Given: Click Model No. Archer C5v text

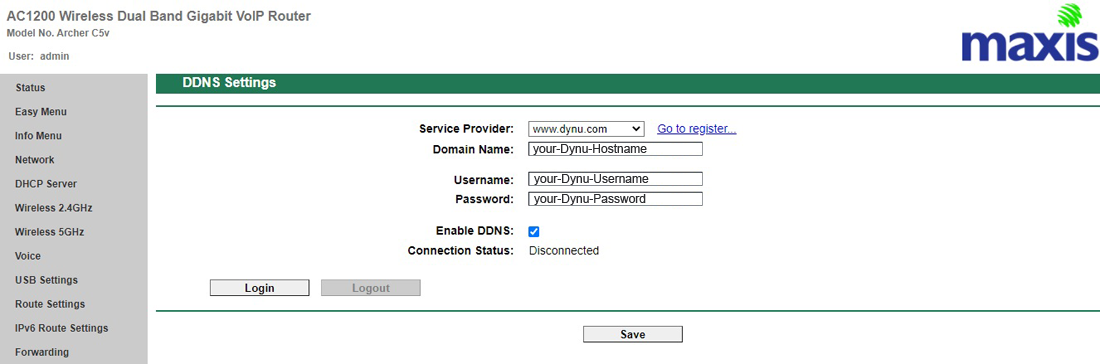Looking at the screenshot, I should point(58,33).
